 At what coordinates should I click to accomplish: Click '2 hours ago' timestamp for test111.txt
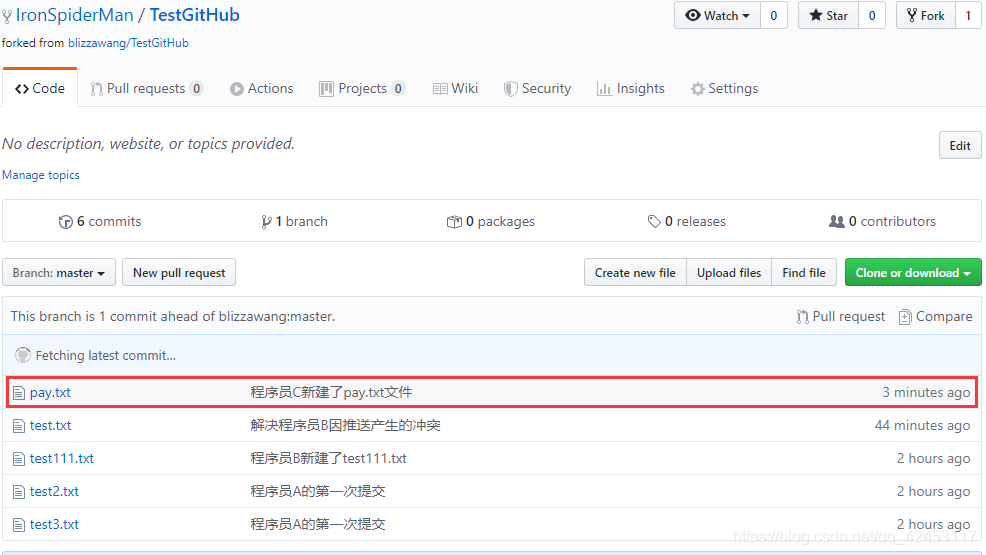(x=934, y=458)
